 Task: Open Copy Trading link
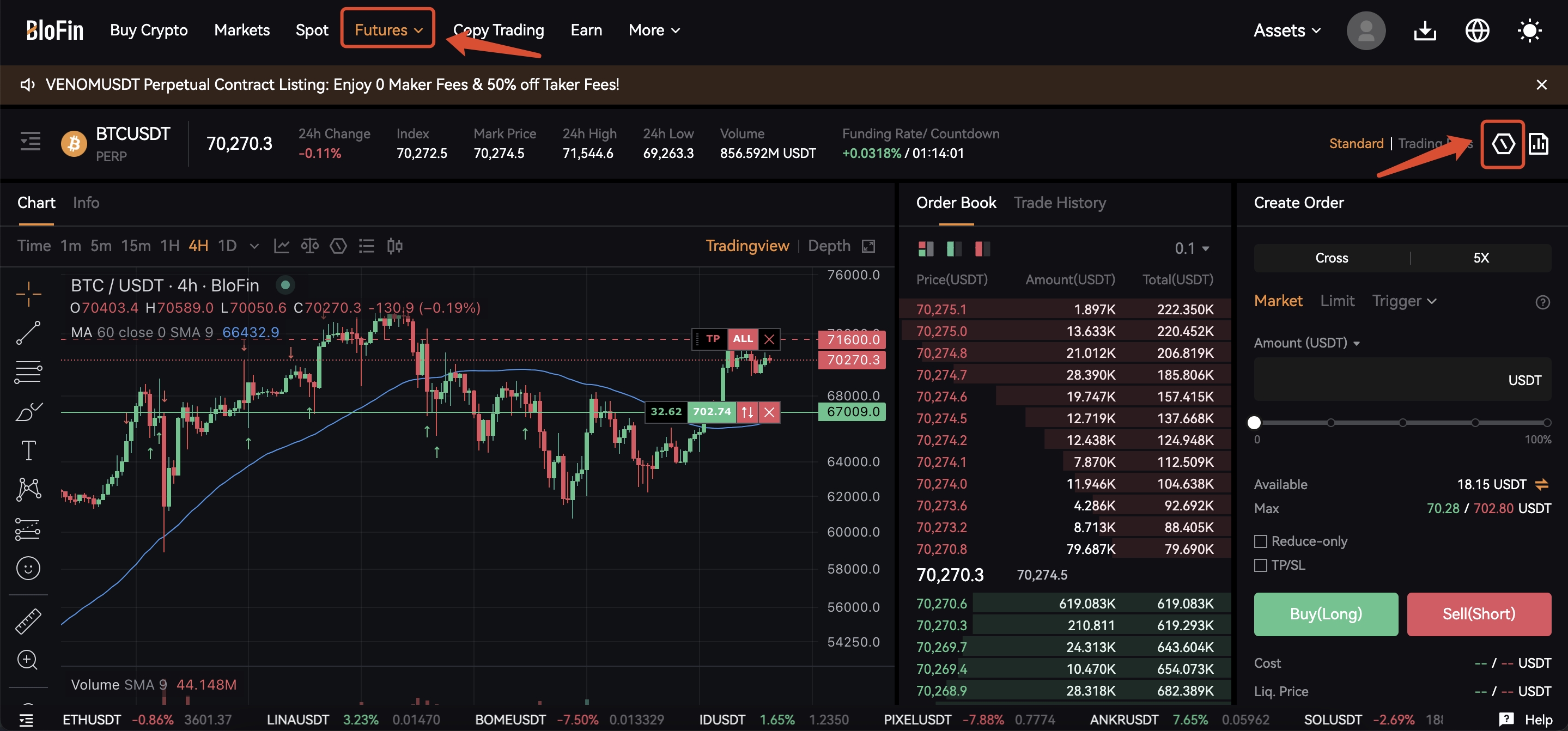click(499, 30)
